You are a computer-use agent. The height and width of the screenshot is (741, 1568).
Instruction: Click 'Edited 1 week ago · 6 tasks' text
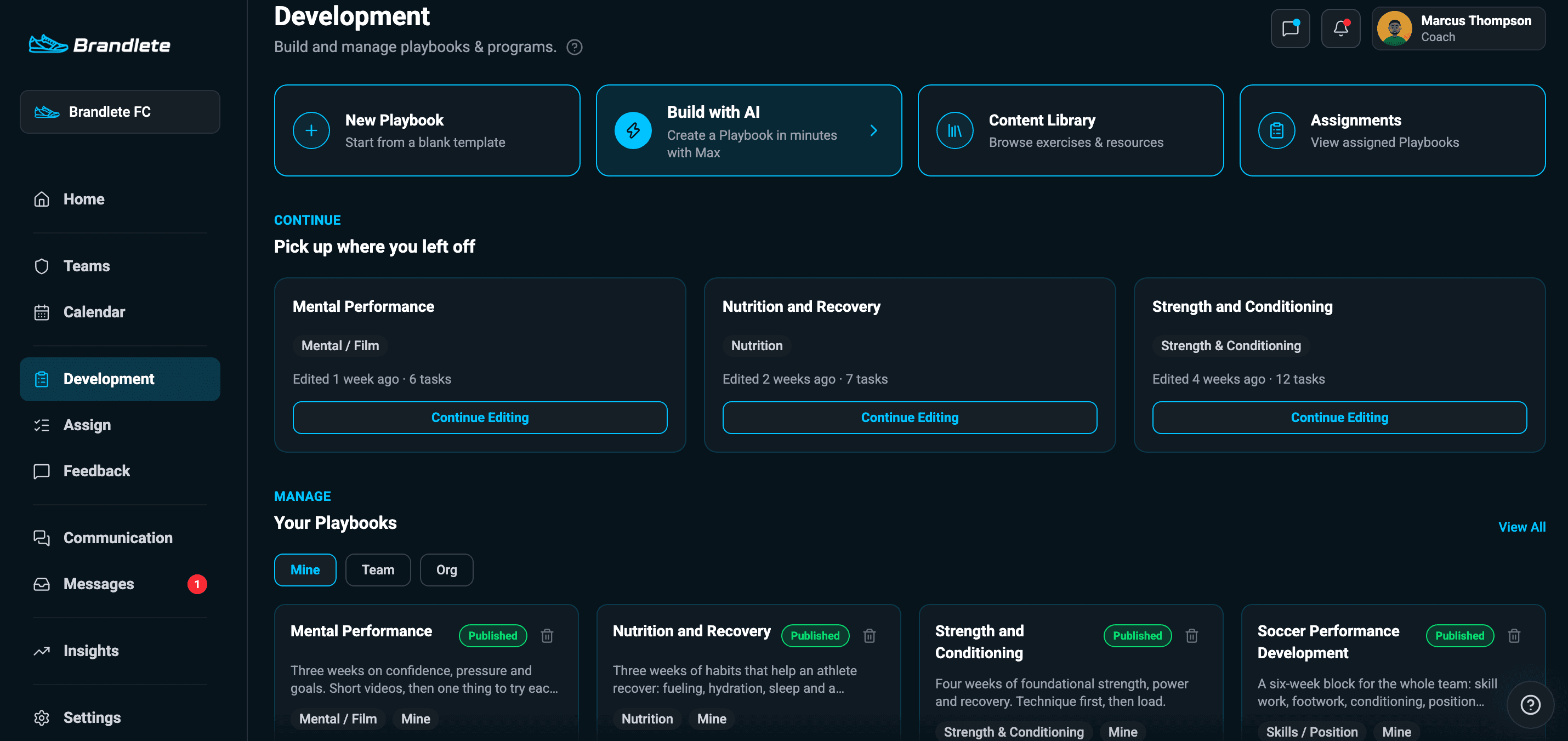coord(372,379)
